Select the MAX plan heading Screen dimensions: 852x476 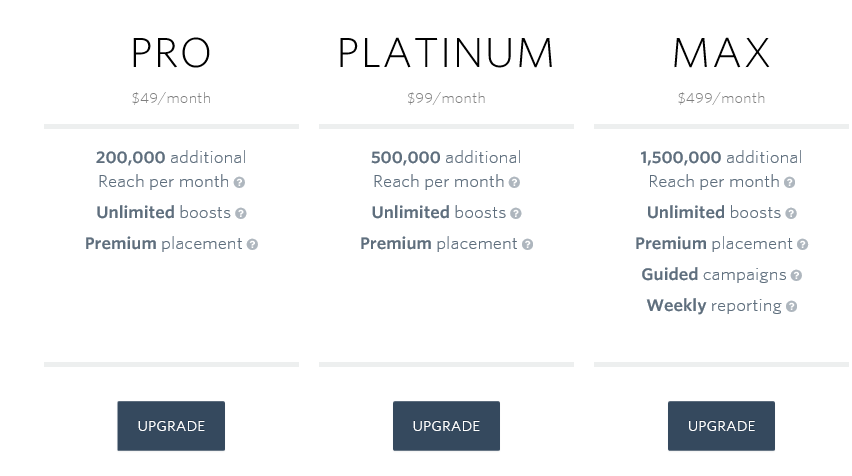[x=721, y=53]
